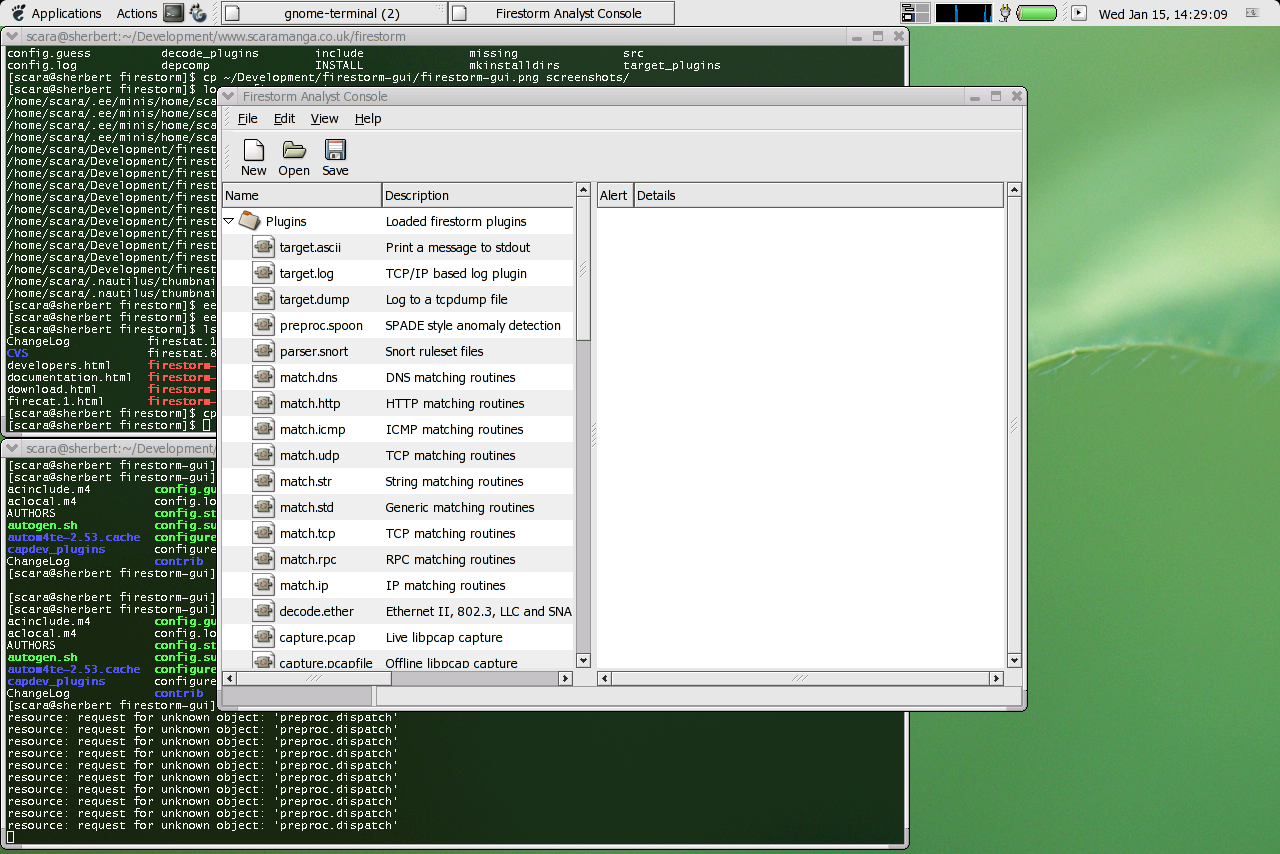Image resolution: width=1280 pixels, height=854 pixels.
Task: Click the alert pane scroll-up arrow
Action: point(1014,190)
